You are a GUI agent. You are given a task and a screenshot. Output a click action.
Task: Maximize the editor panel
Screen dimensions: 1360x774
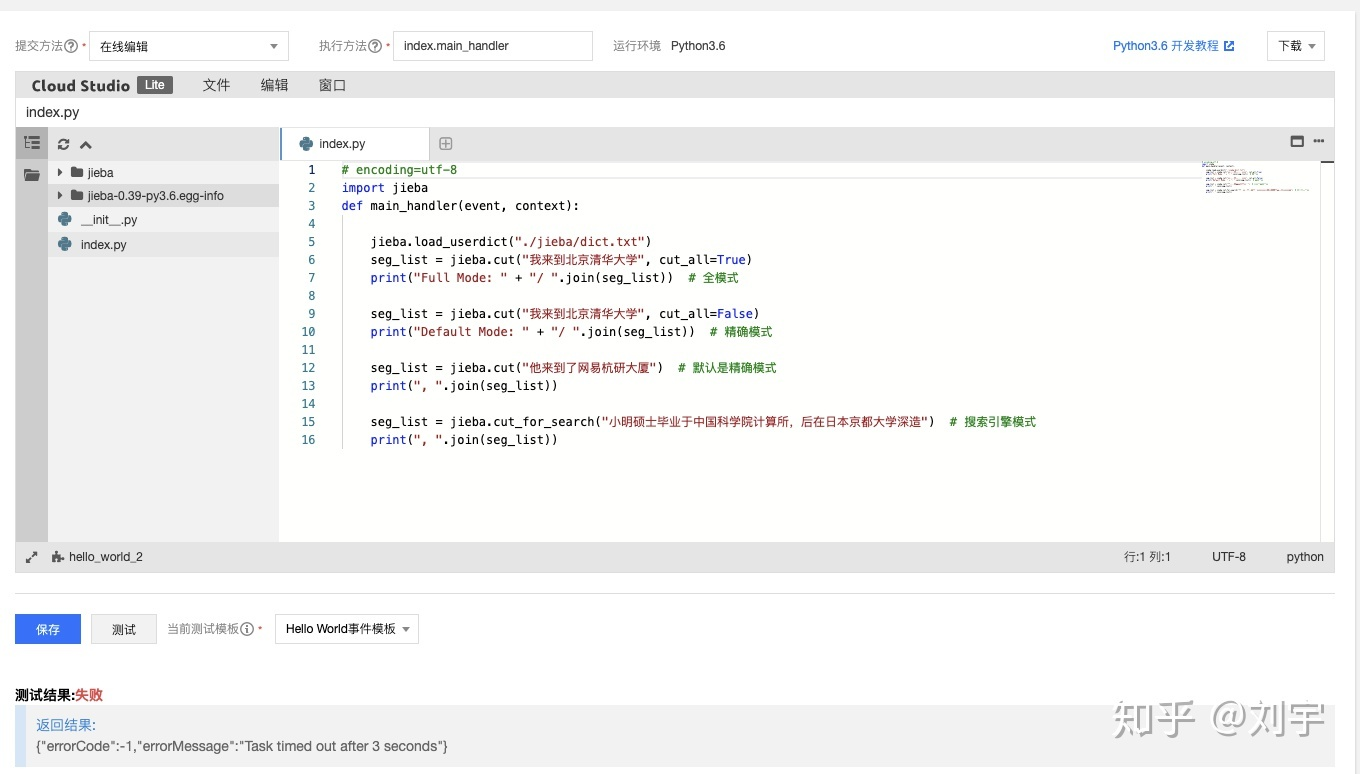pos(1297,142)
